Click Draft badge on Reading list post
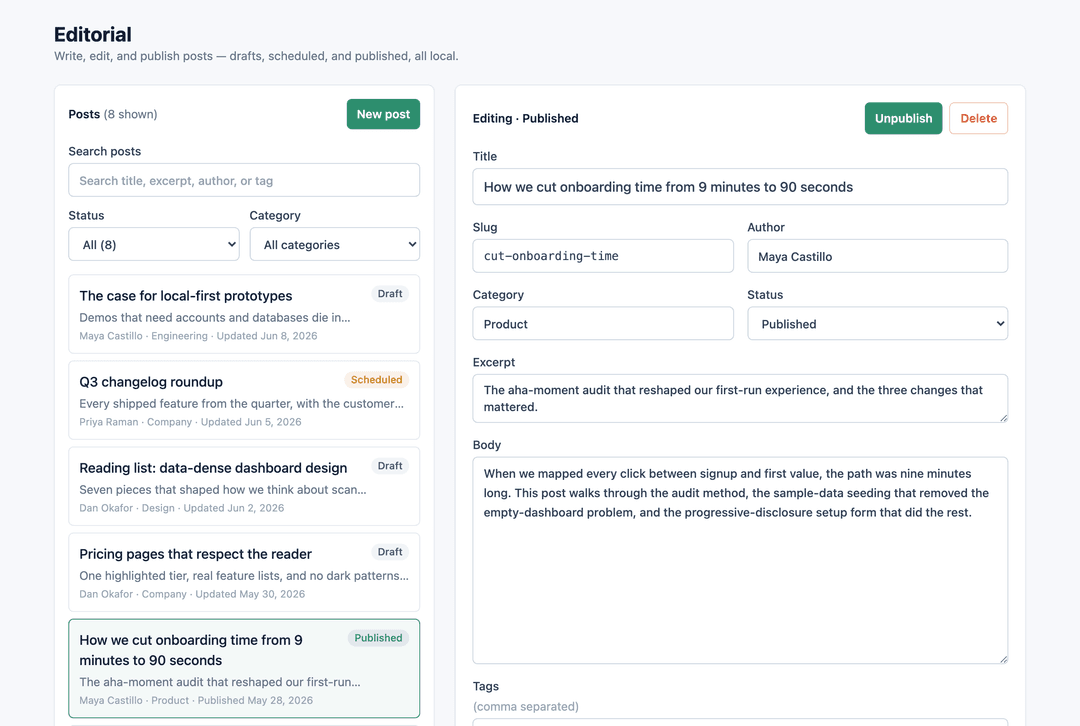Image resolution: width=1080 pixels, height=726 pixels. tap(390, 466)
